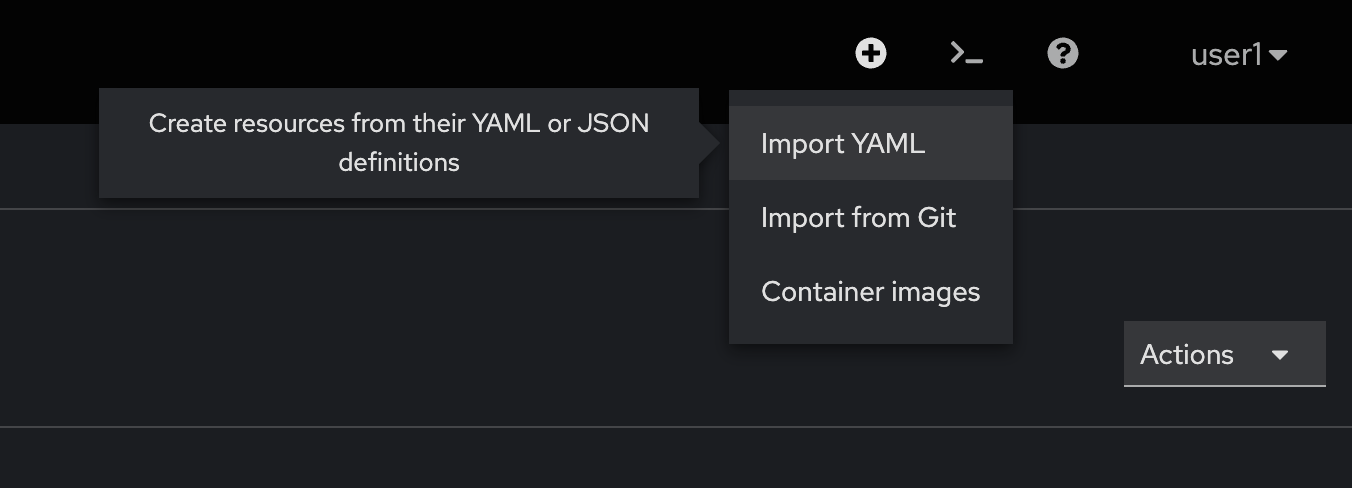Expand the Actions dropdown
The image size is (1352, 488).
1225,354
